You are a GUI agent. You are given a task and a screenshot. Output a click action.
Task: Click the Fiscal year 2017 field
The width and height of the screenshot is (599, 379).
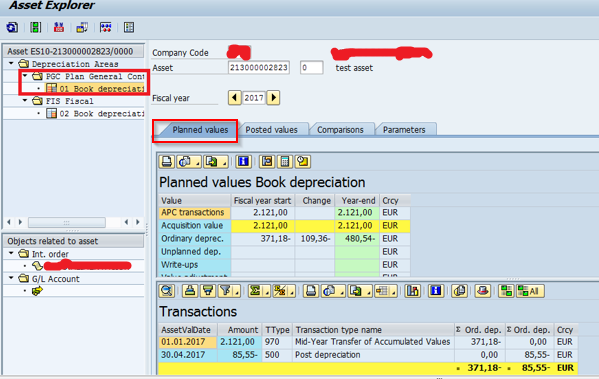254,98
